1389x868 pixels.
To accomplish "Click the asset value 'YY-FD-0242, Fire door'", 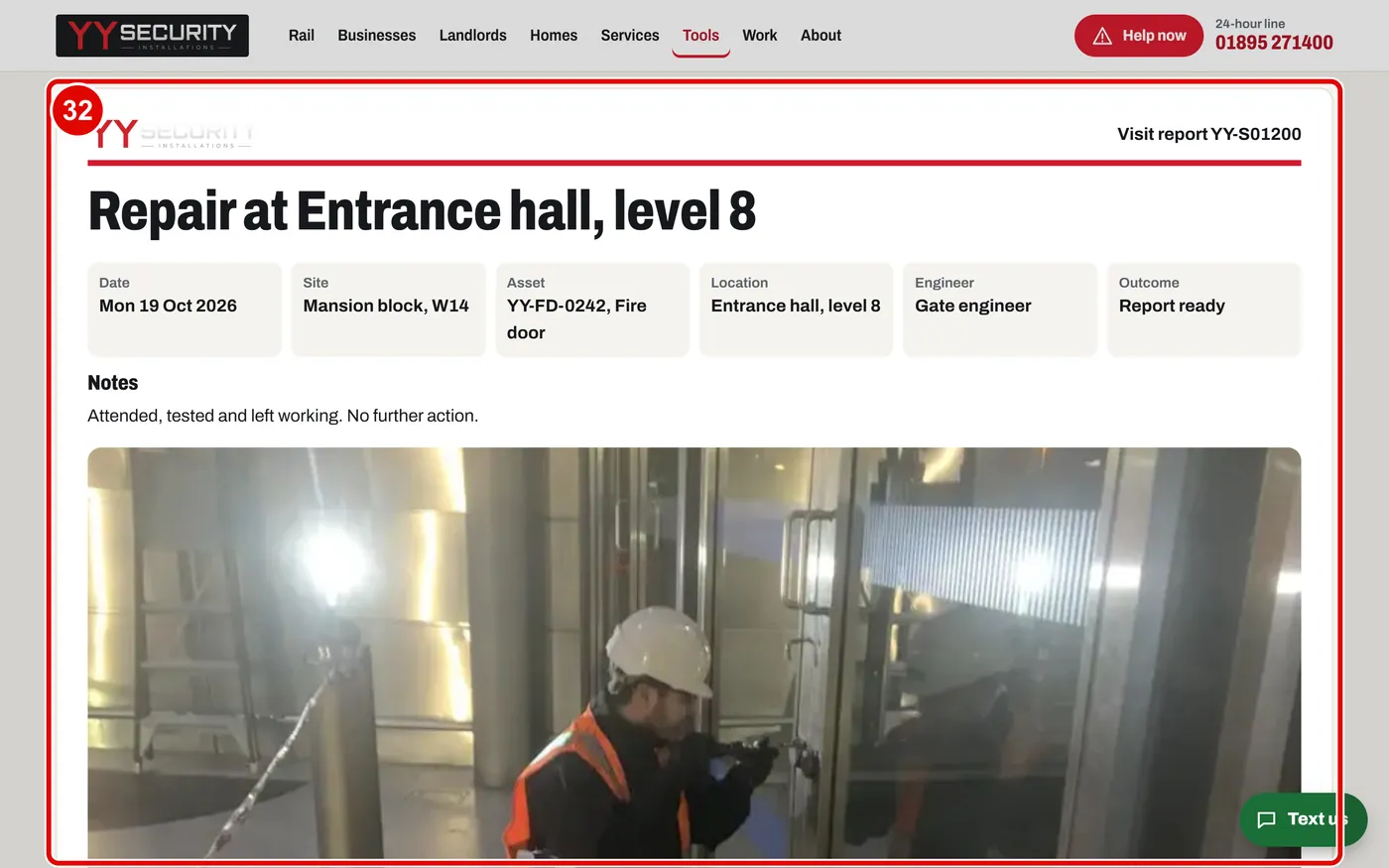I will tap(576, 319).
